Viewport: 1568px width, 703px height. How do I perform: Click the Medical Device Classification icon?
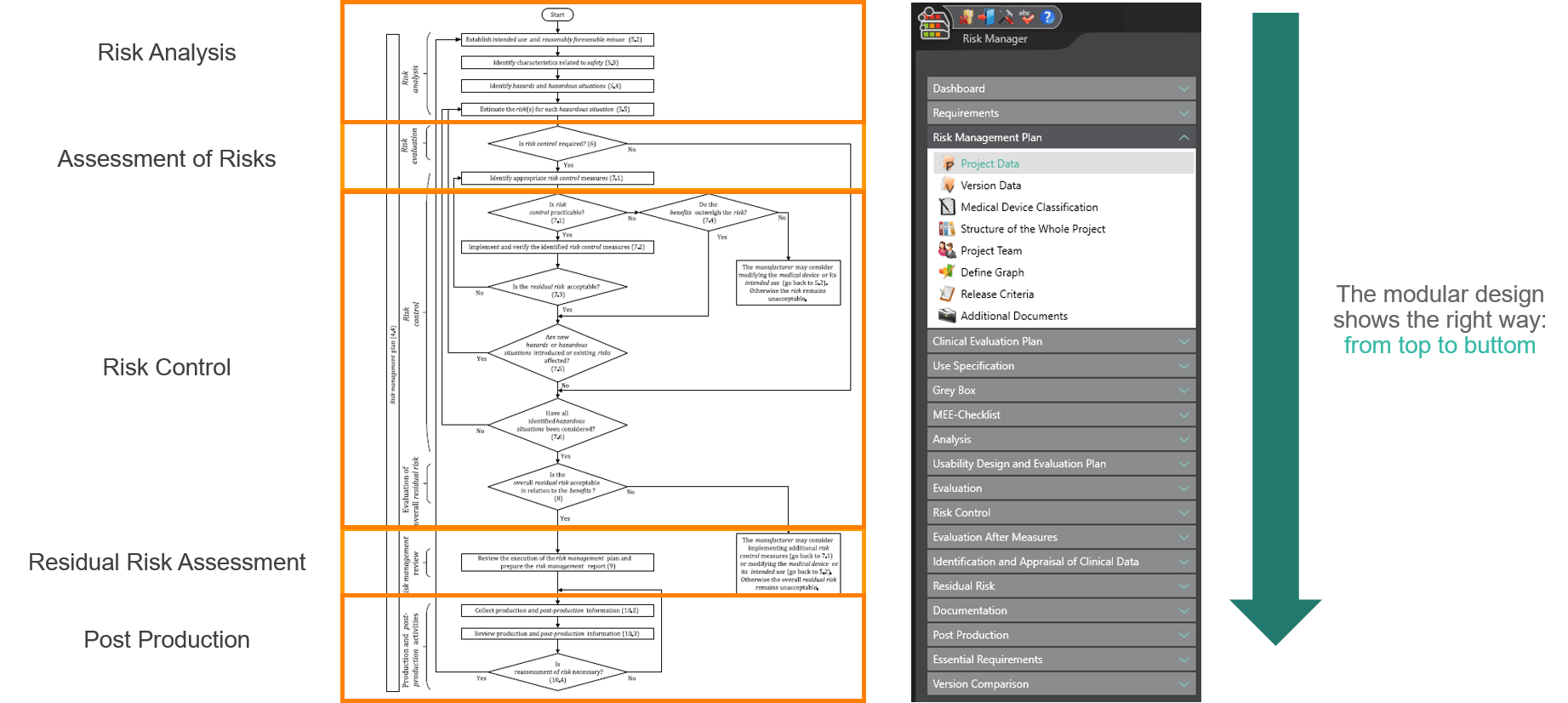tap(947, 207)
